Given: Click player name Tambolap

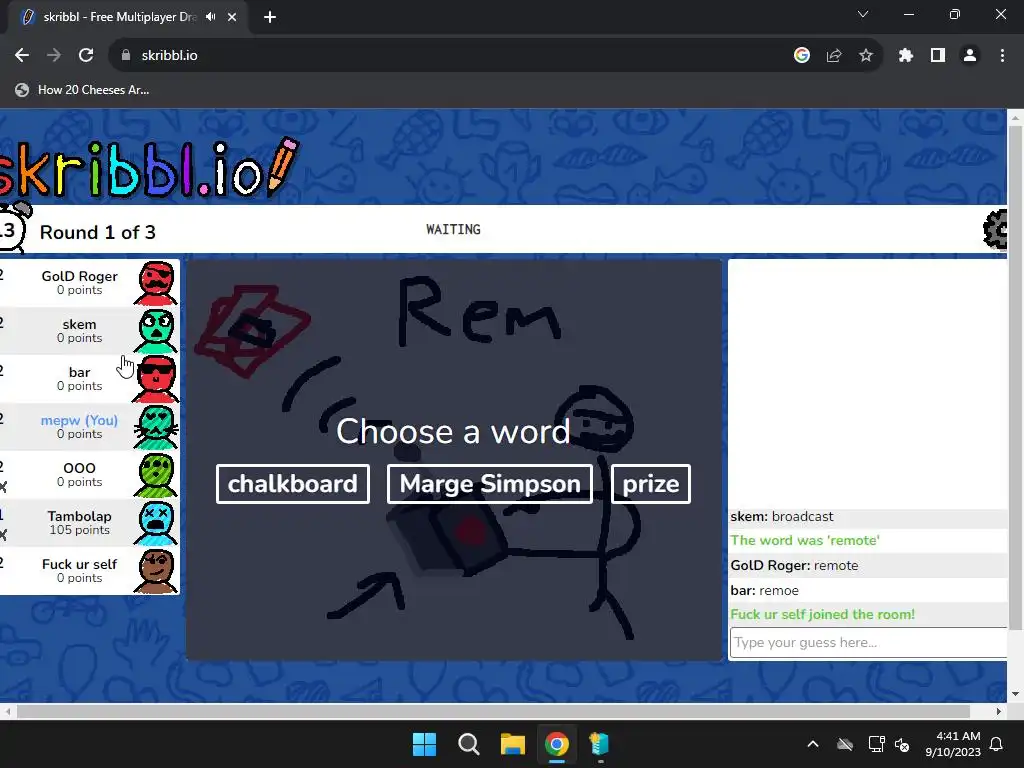Looking at the screenshot, I should [x=80, y=517].
